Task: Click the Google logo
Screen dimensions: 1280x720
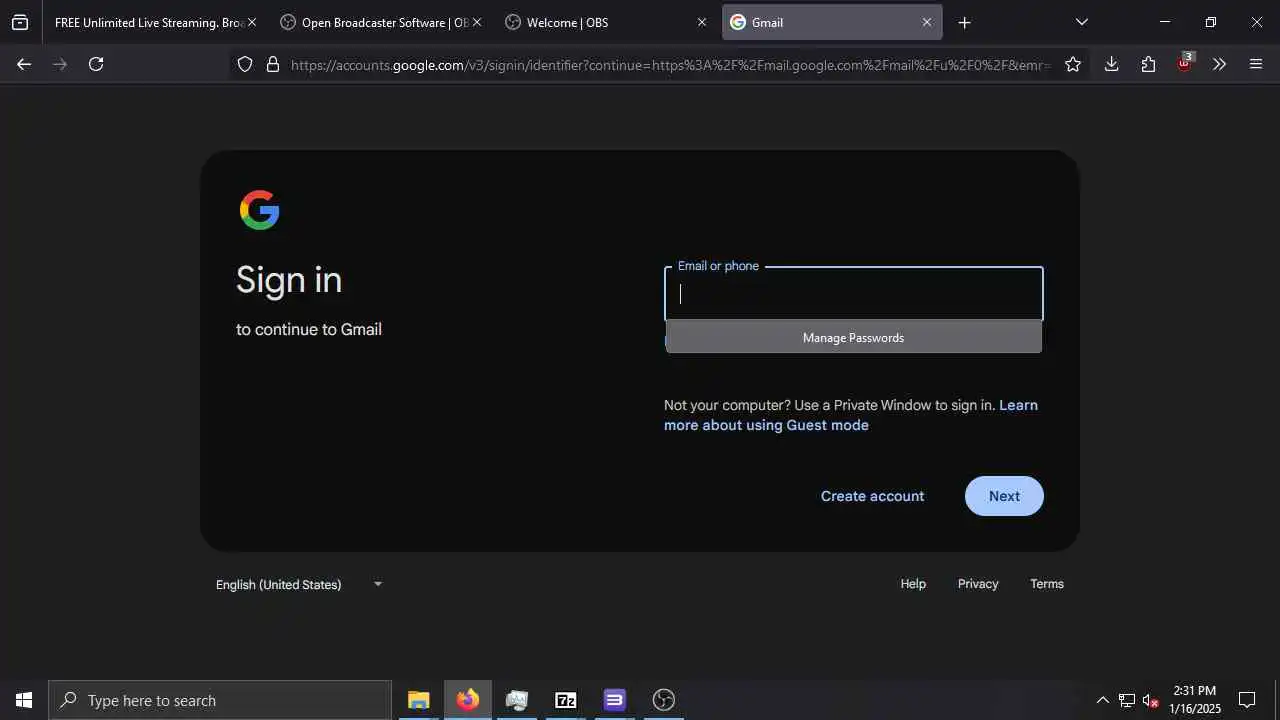Action: click(x=259, y=210)
